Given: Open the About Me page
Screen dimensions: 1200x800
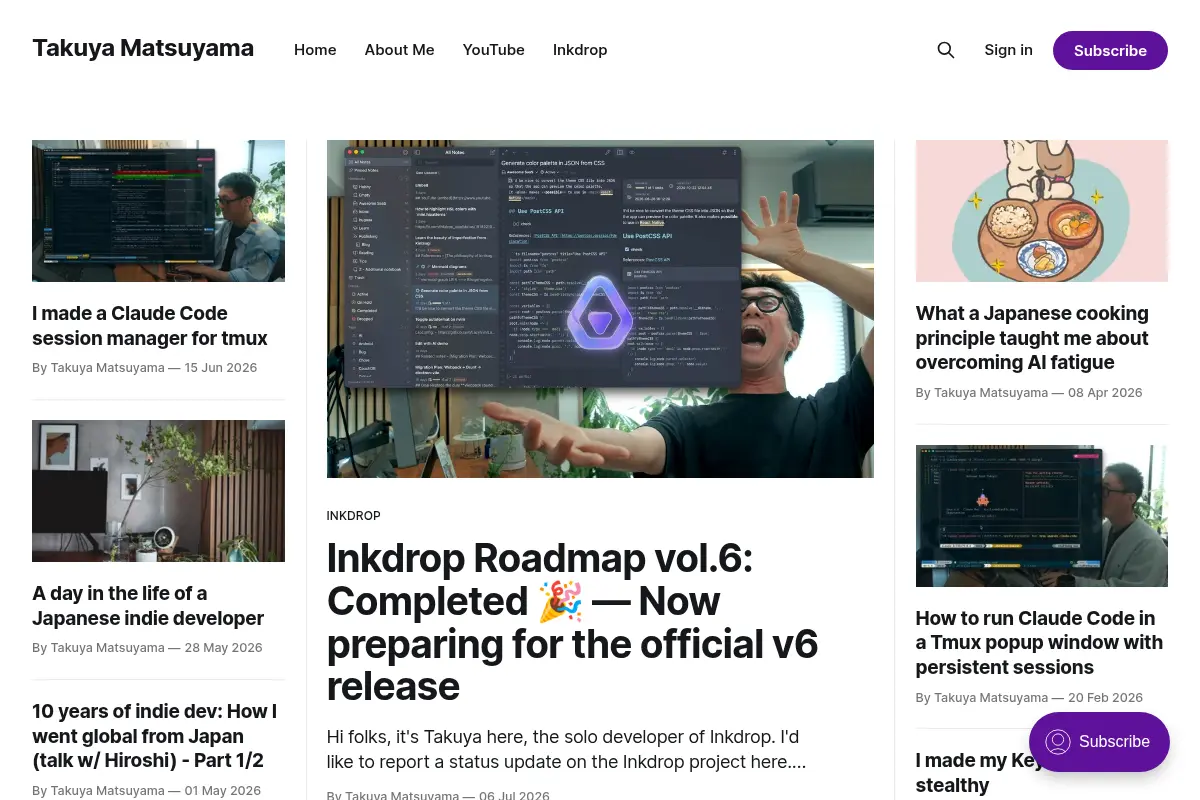Looking at the screenshot, I should [399, 50].
